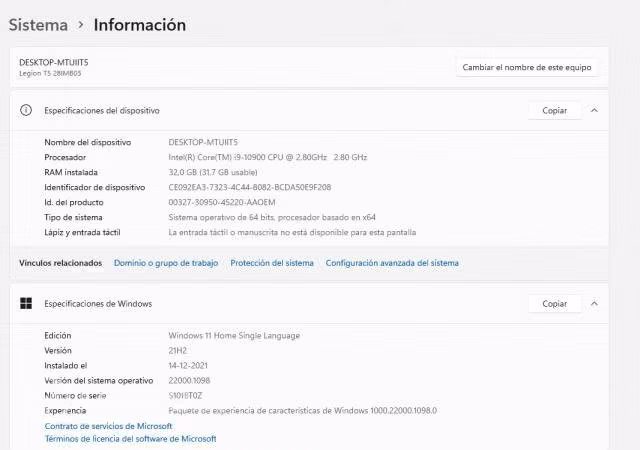Screen dimensions: 640x450
Task: Click the Experiencia label
Action: pos(65,410)
